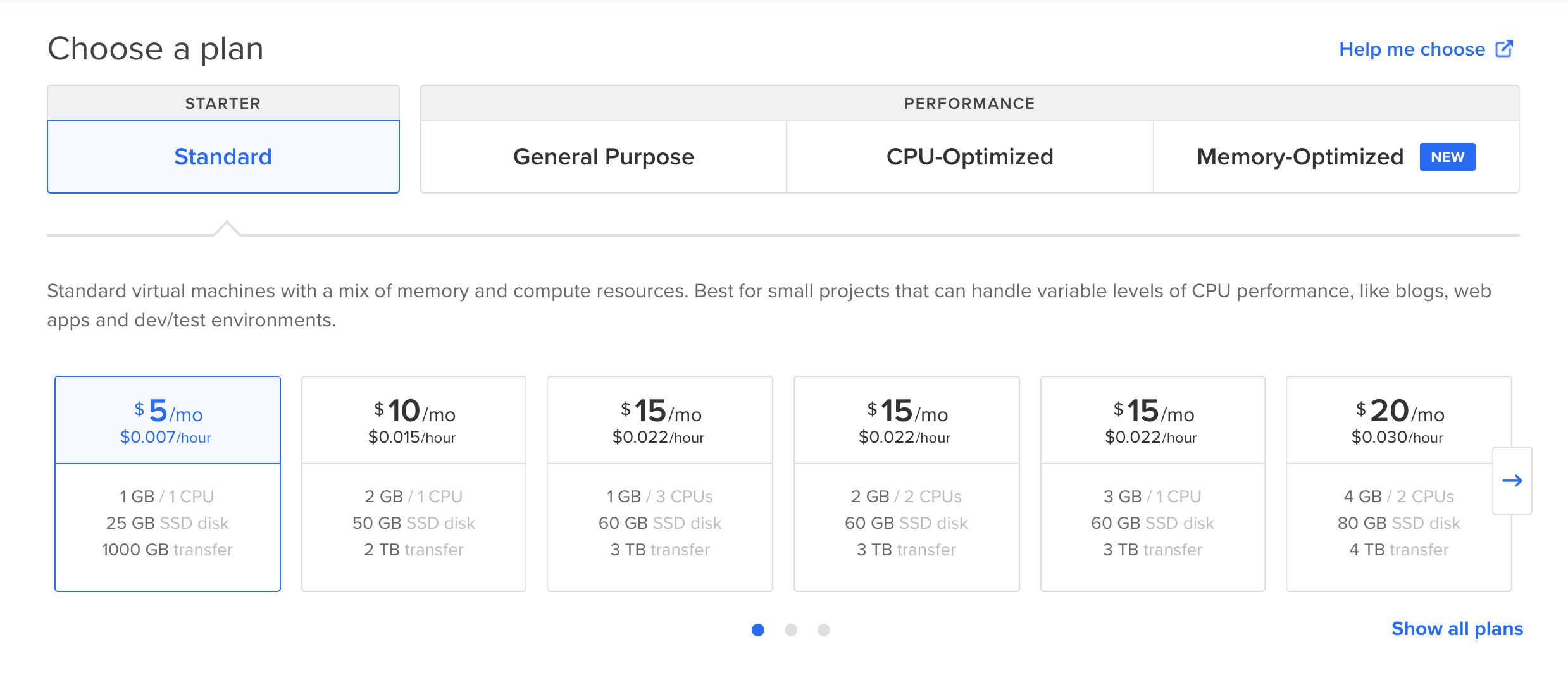Click the right arrow to see more plans
The image size is (1568, 673).
click(x=1512, y=481)
